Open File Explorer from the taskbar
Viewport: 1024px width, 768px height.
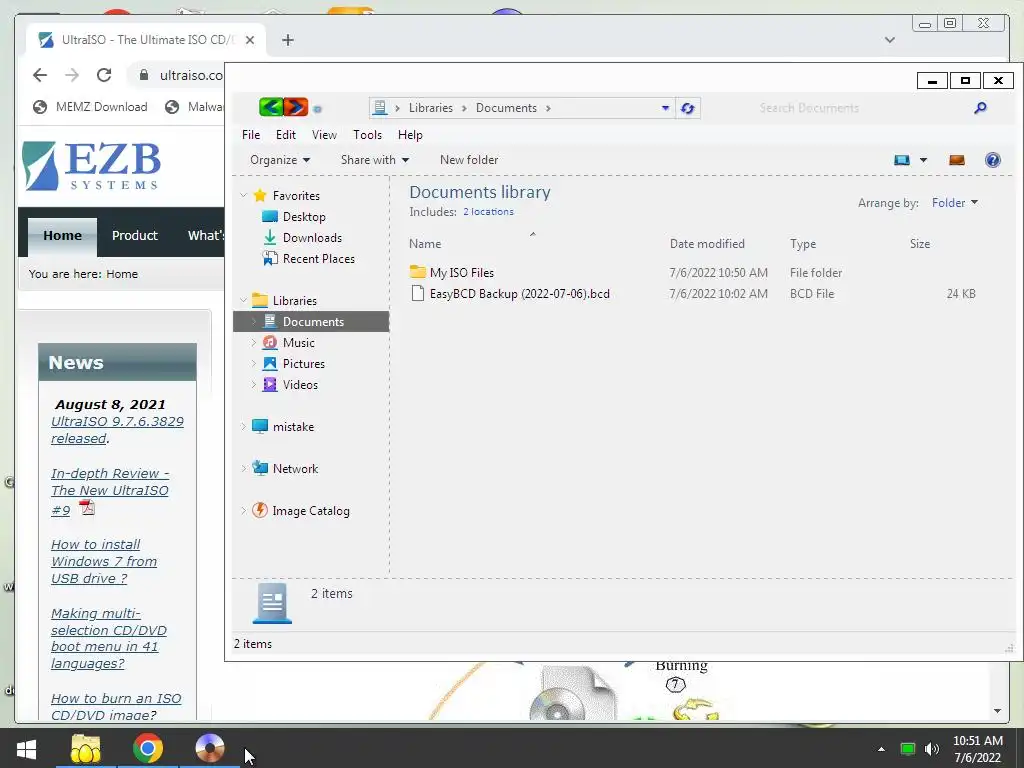pos(86,748)
